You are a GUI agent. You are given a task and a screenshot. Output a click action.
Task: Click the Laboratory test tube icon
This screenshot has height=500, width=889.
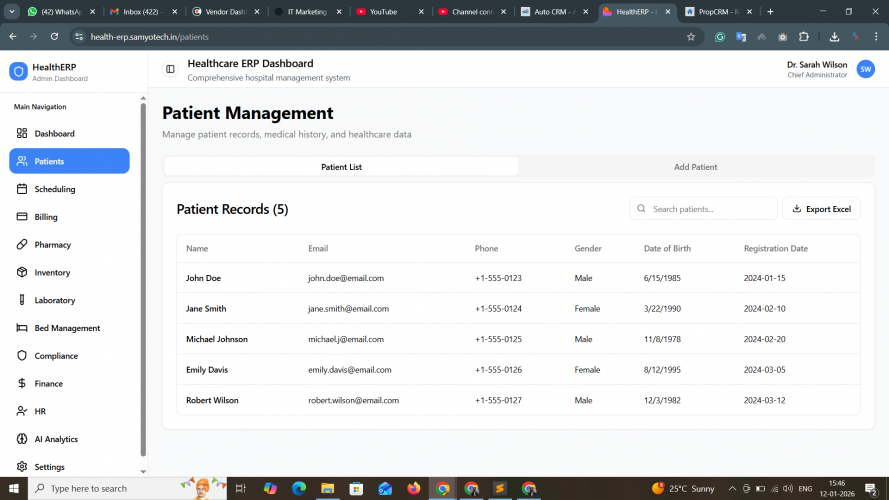tap(22, 300)
